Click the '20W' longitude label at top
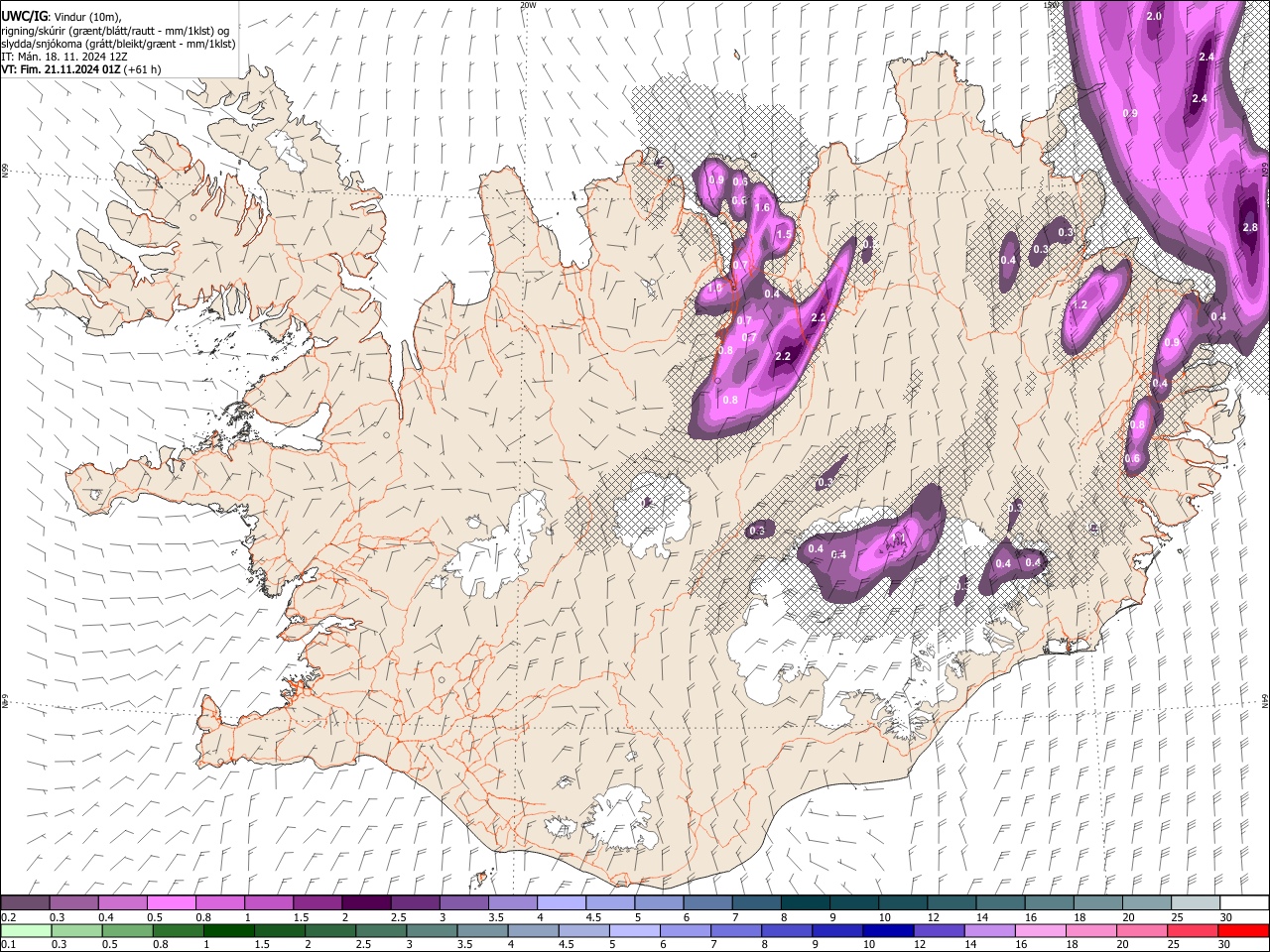The image size is (1270, 952). click(x=528, y=5)
